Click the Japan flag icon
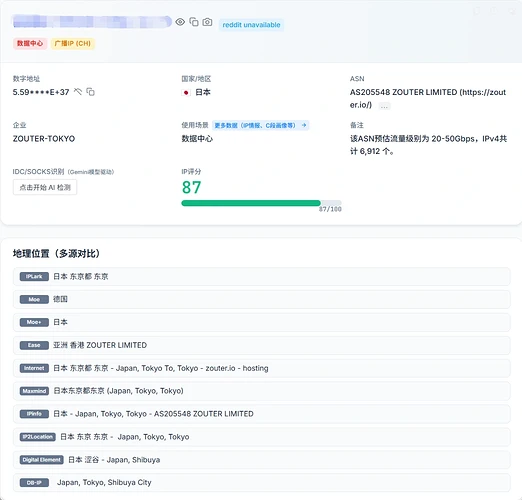Viewport: 522px width, 500px height. pos(186,92)
